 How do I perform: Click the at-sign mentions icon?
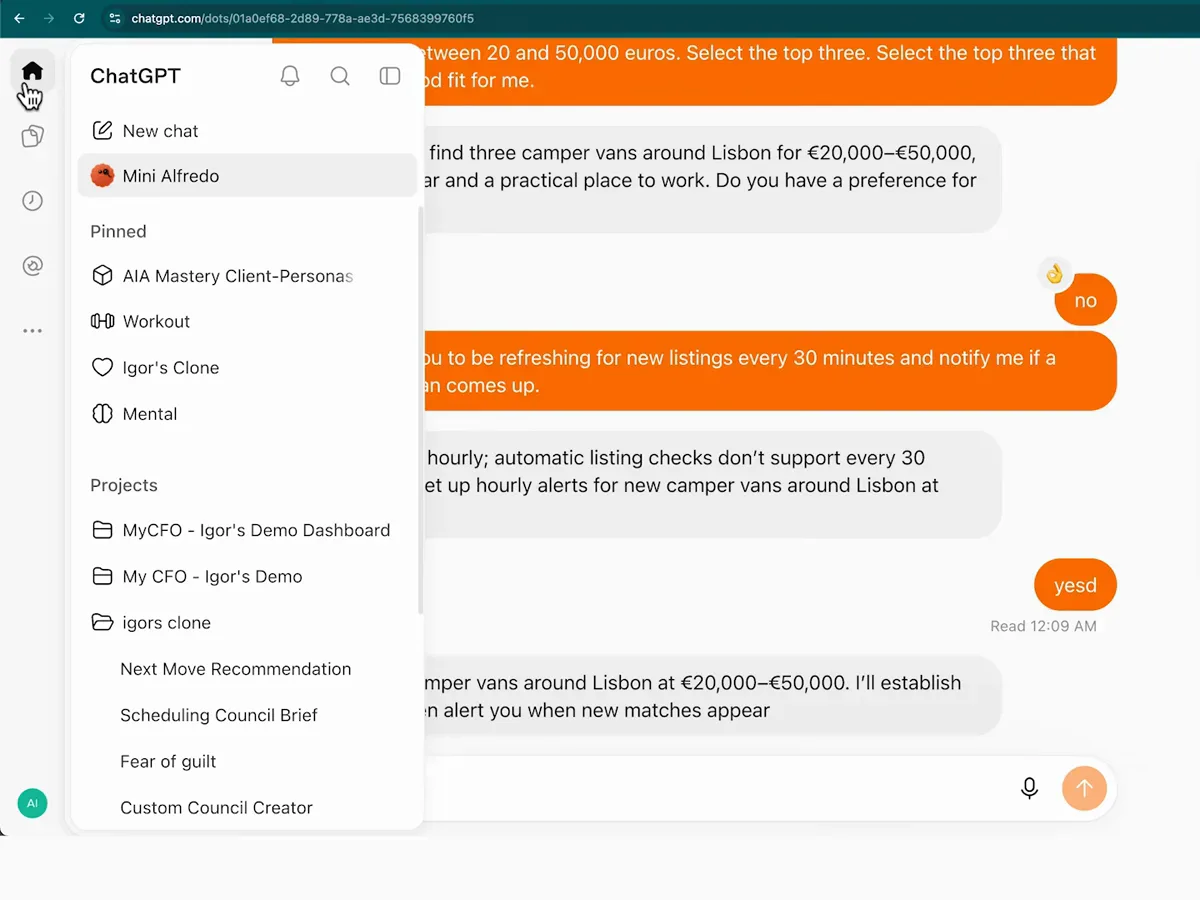pos(32,266)
